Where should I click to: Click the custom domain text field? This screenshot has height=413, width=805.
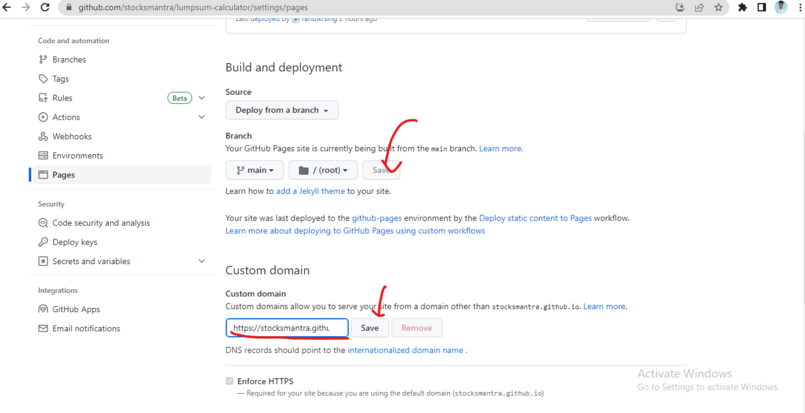pos(288,328)
